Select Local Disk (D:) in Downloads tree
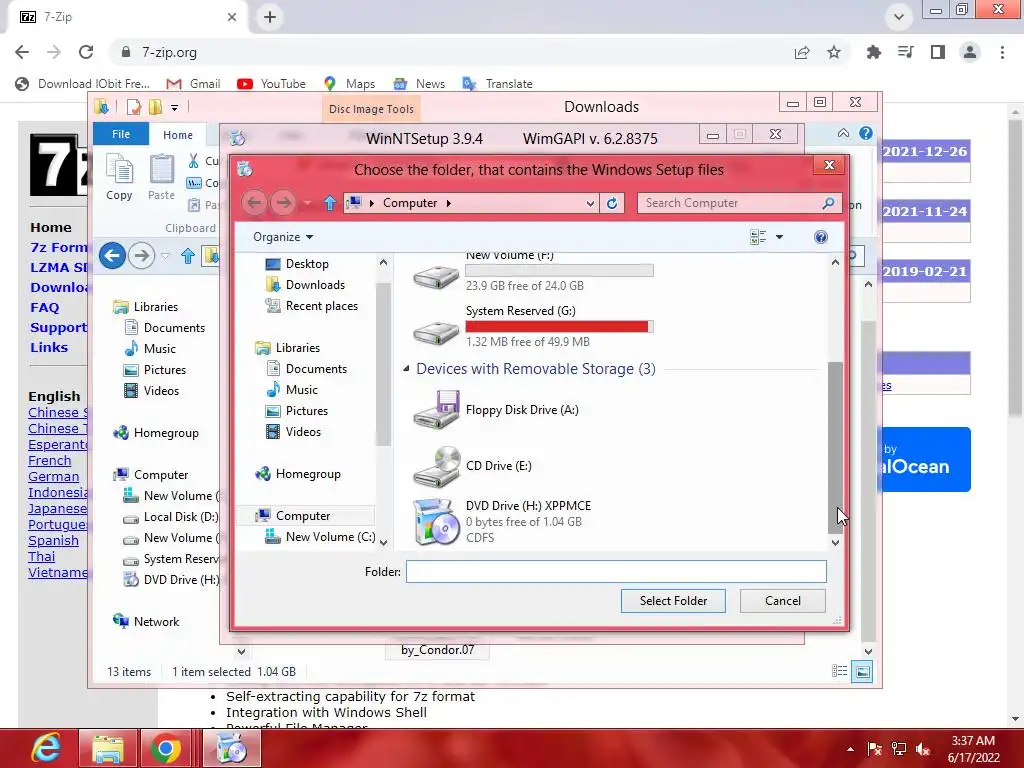The width and height of the screenshot is (1024, 768). (x=171, y=517)
